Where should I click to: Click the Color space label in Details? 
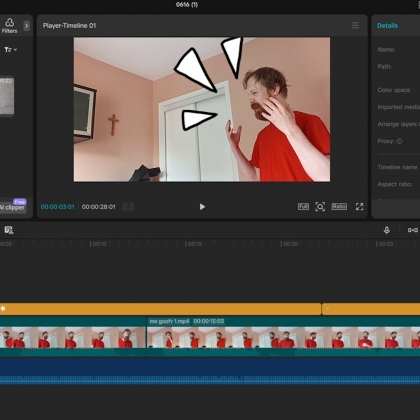[x=394, y=90]
